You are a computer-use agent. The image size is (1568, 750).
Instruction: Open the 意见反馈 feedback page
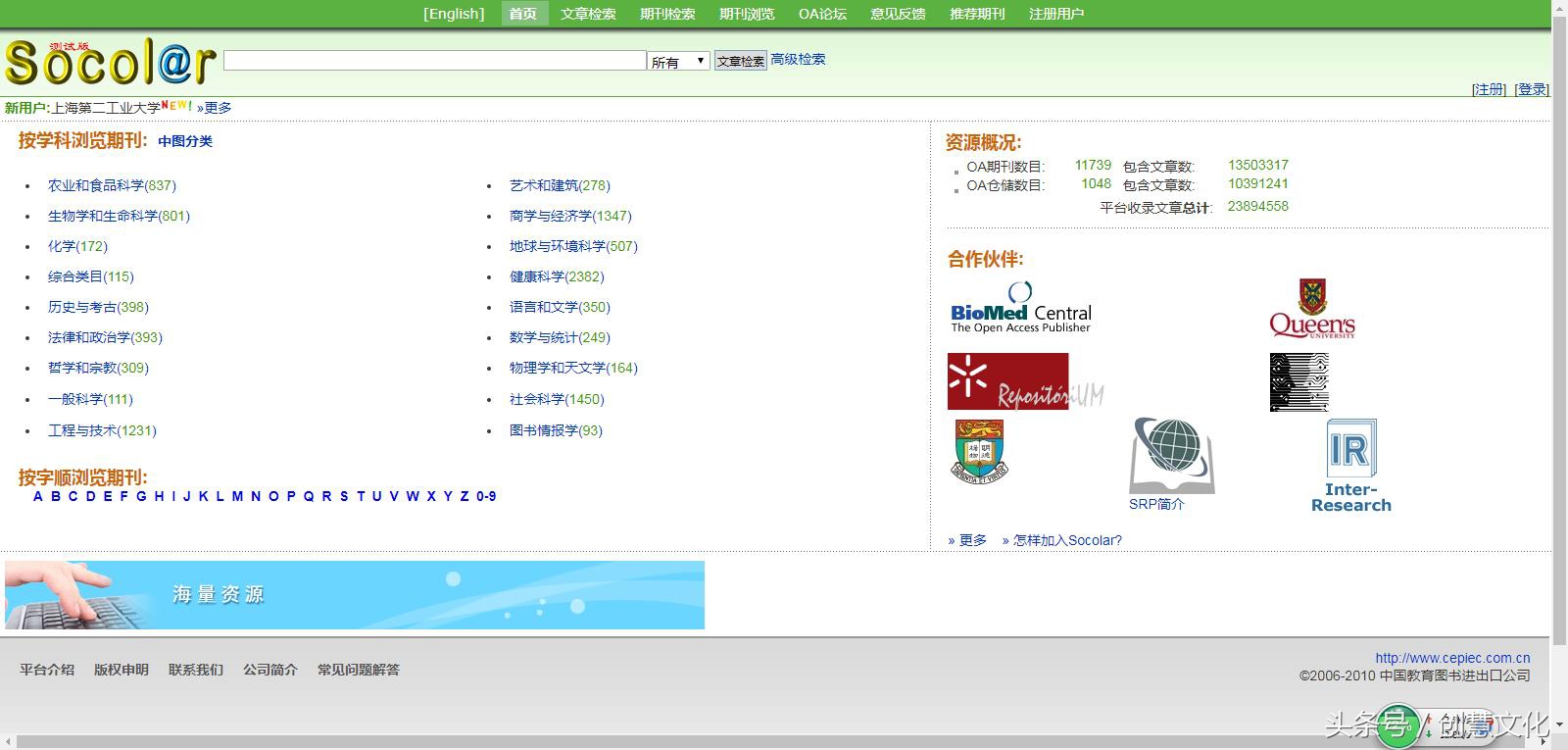pyautogui.click(x=898, y=14)
